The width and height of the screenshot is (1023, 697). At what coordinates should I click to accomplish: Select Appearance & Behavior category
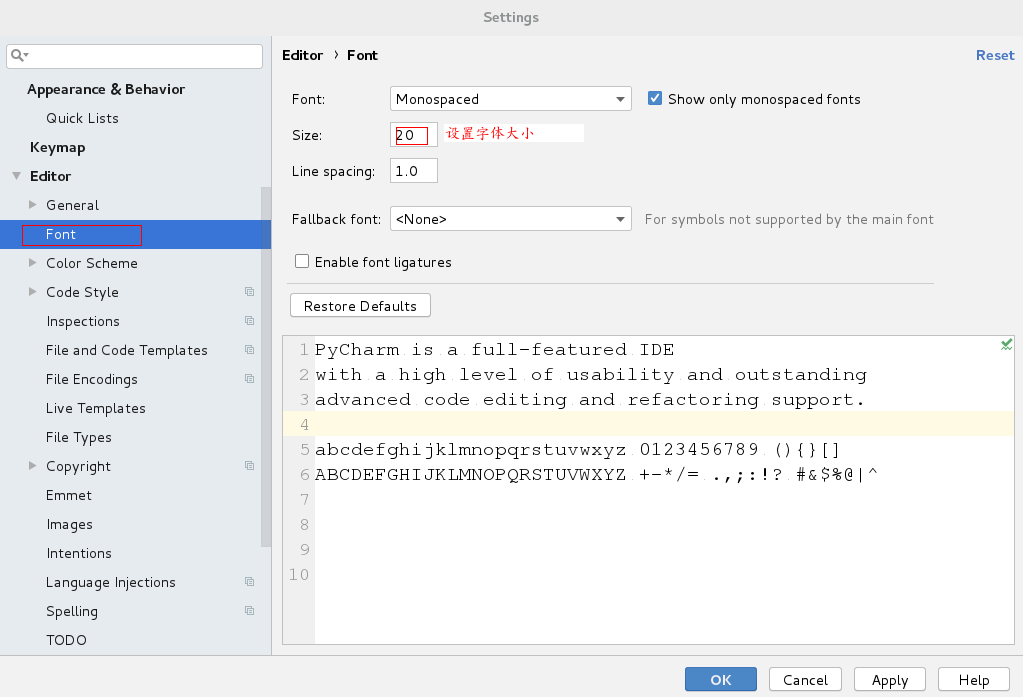[x=106, y=89]
